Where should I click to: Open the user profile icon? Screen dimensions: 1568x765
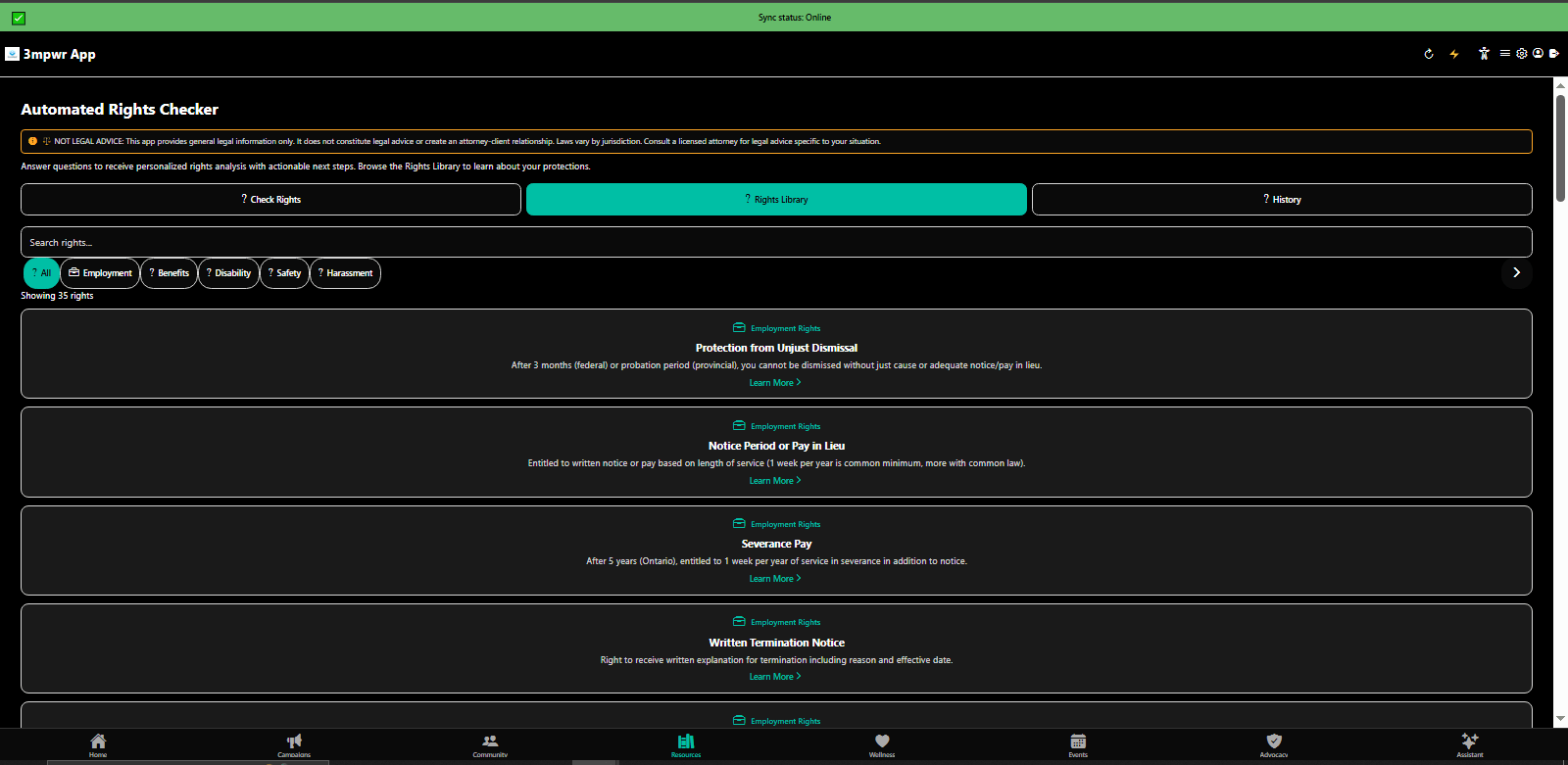point(1538,54)
